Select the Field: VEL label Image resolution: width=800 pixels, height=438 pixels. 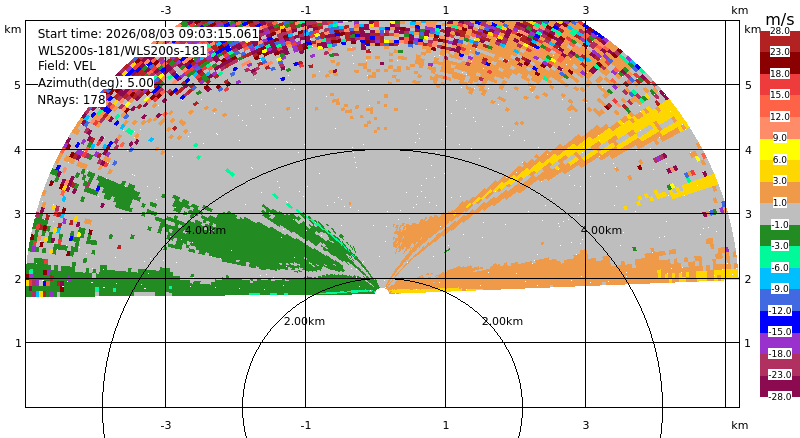(67, 66)
